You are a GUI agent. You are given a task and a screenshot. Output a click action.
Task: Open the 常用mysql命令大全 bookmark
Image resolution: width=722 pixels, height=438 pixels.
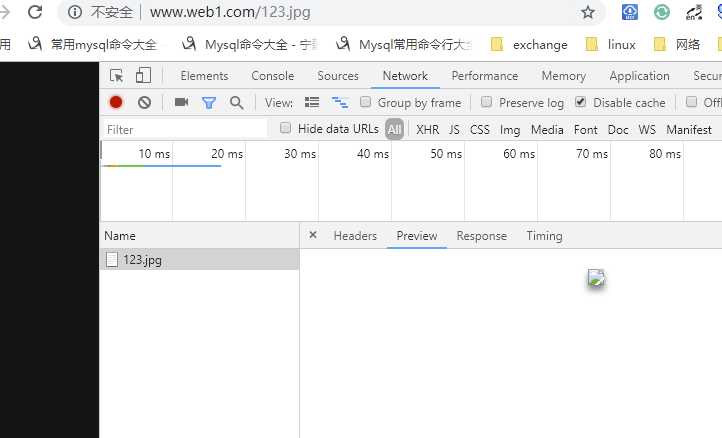coord(92,45)
